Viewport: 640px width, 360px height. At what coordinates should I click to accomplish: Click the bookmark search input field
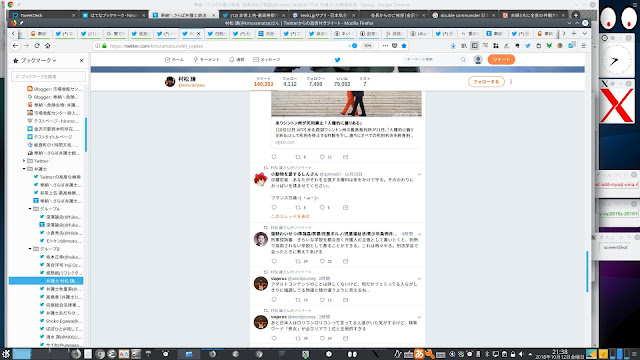[x=48, y=76]
